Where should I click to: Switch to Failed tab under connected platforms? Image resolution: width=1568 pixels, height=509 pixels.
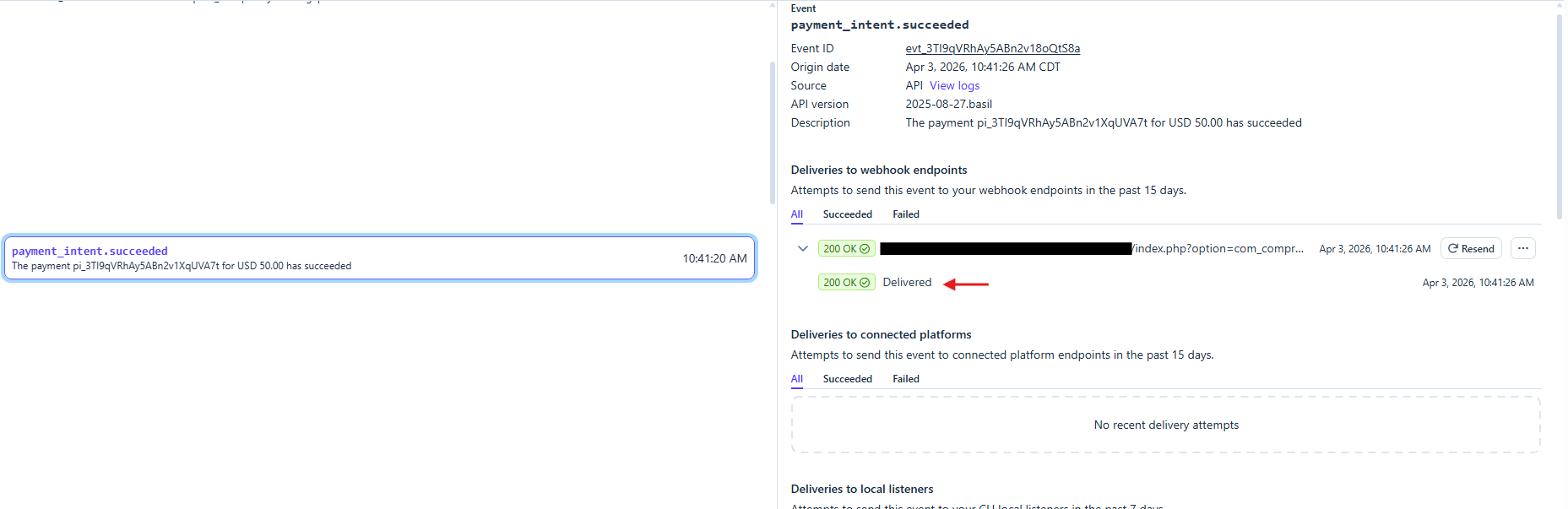click(905, 379)
